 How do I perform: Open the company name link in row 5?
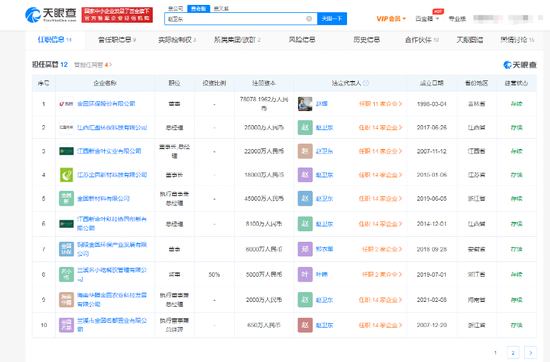(x=103, y=199)
